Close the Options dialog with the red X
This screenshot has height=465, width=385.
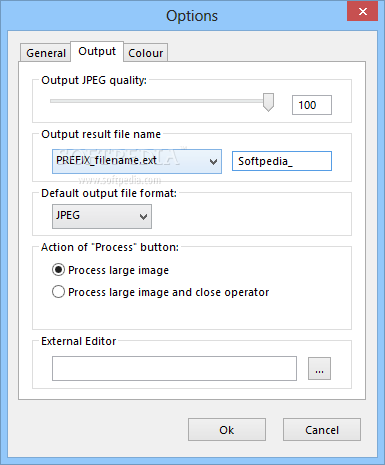pyautogui.click(x=362, y=11)
